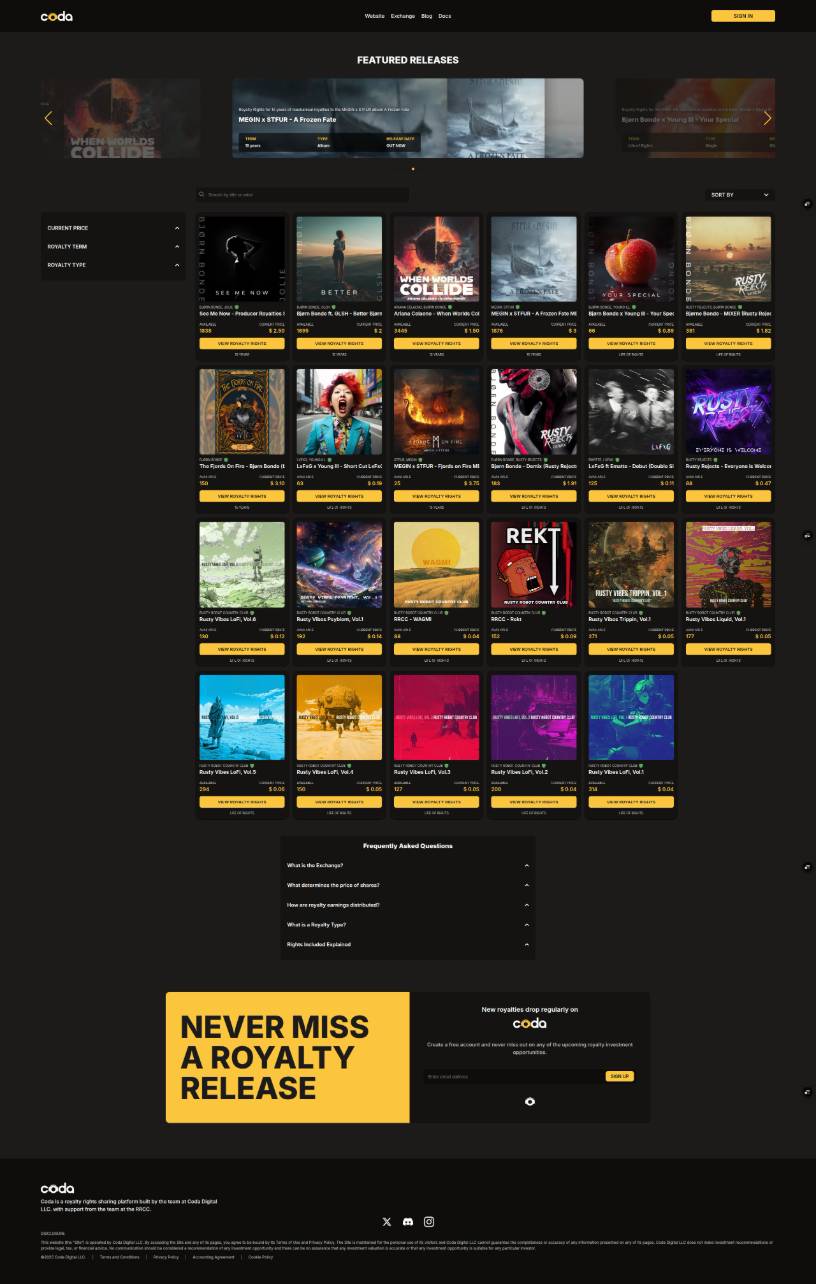This screenshot has width=816, height=1284.
Task: Expand FAQ 'How are royalty earnings distributed?'
Action: [408, 905]
